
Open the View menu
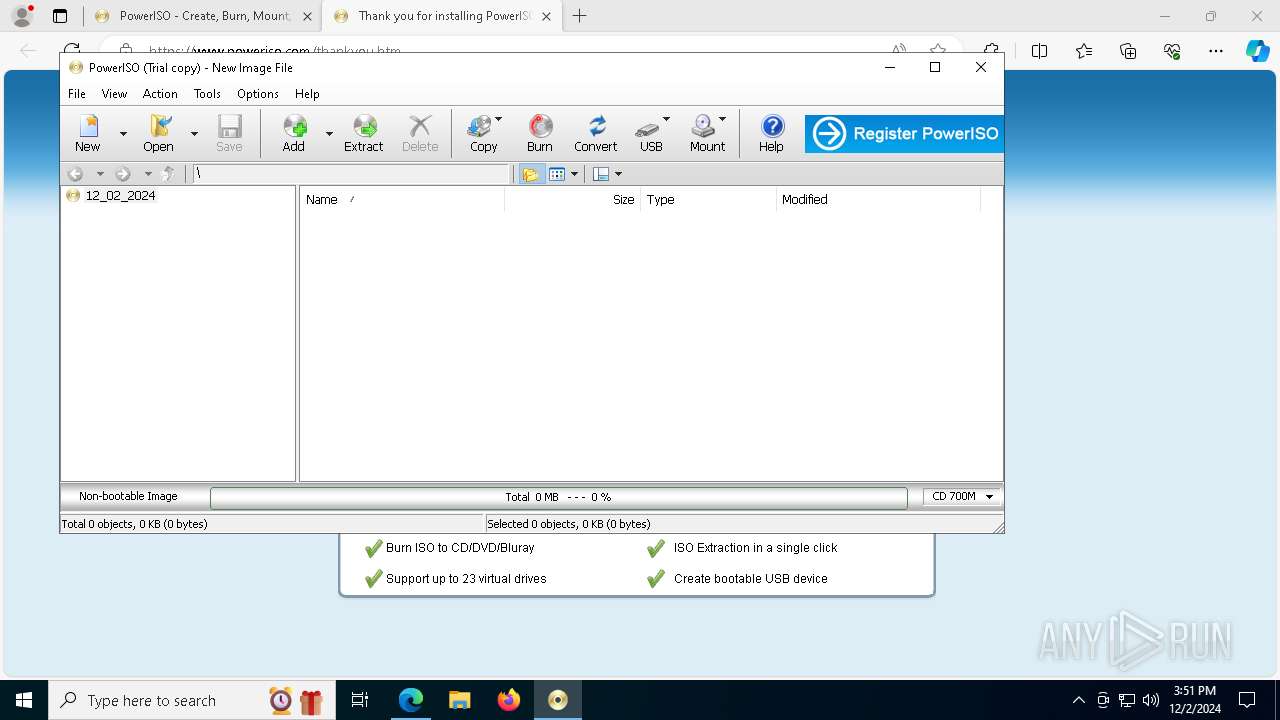point(114,94)
